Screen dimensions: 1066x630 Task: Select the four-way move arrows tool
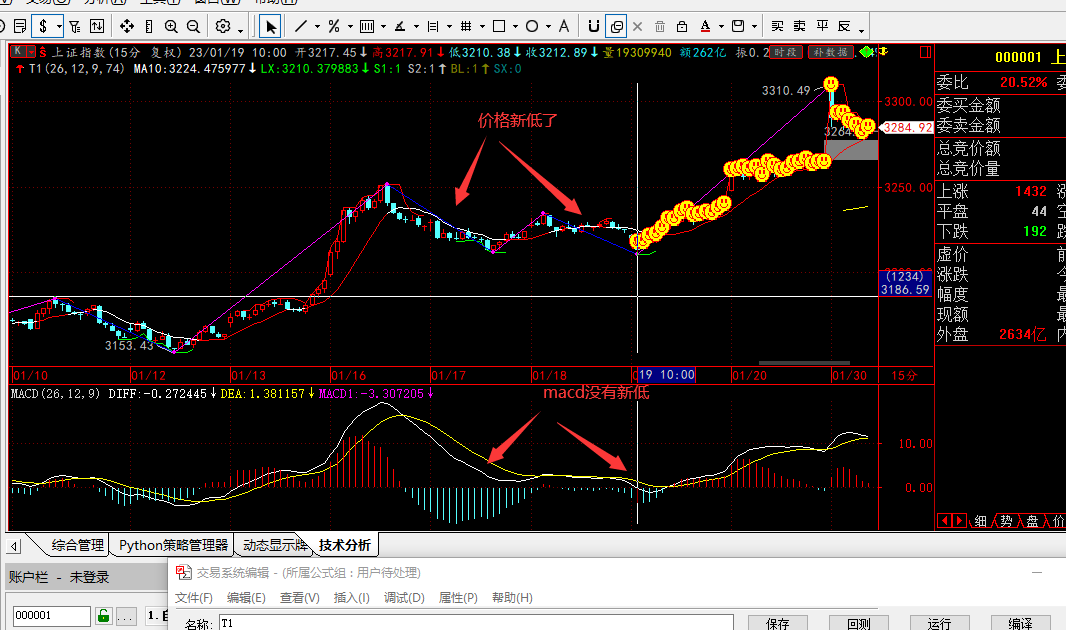126,27
